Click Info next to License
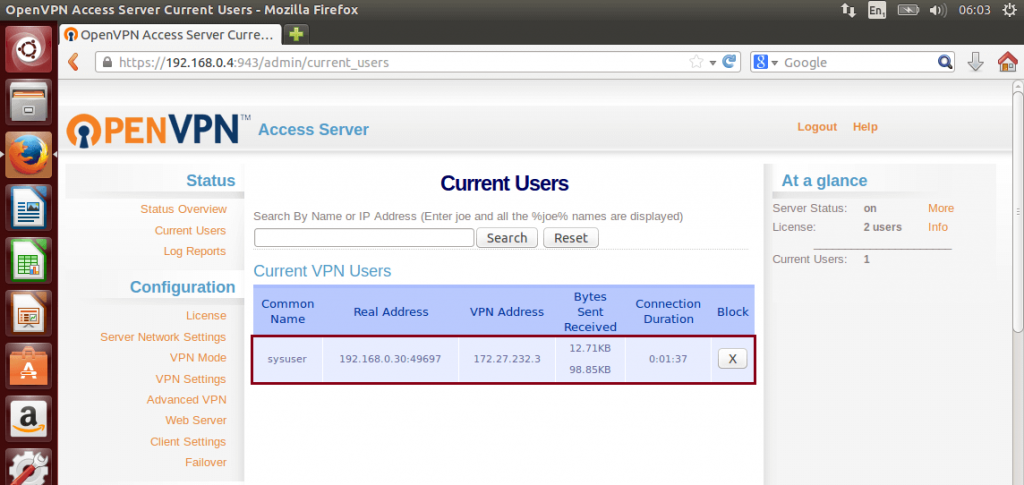1024x485 pixels. (x=938, y=227)
